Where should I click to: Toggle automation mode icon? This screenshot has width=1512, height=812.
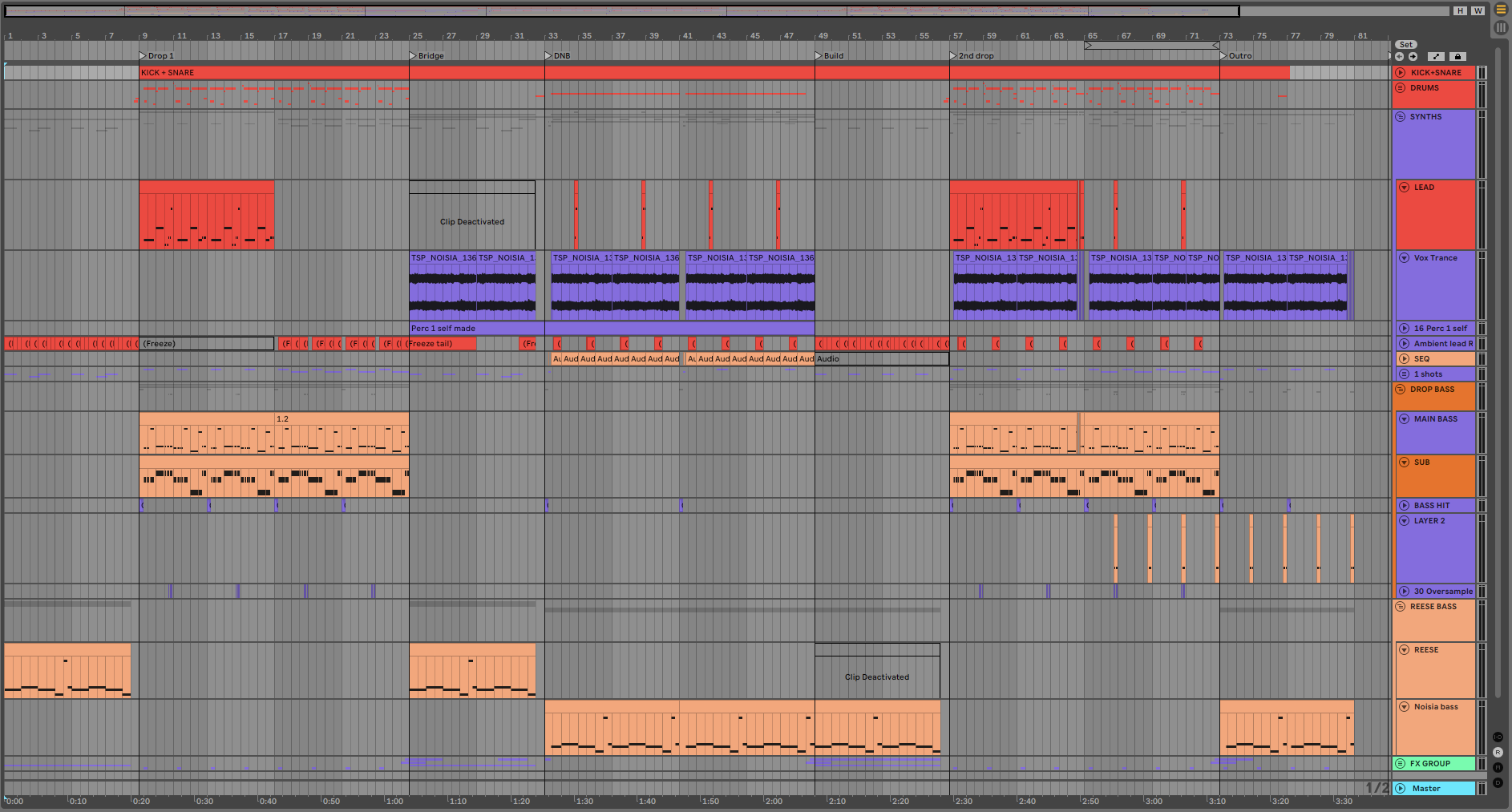(1436, 56)
